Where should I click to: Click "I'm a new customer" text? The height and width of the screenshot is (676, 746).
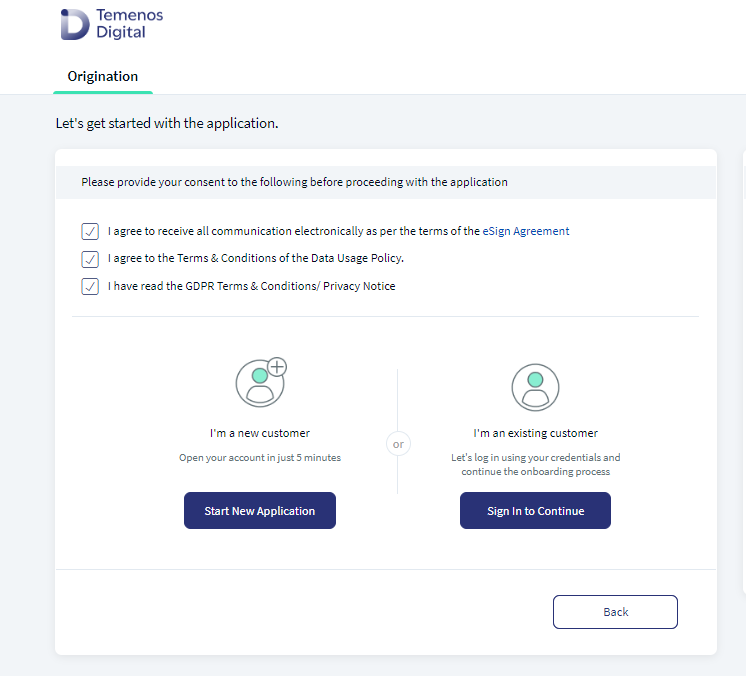[260, 433]
